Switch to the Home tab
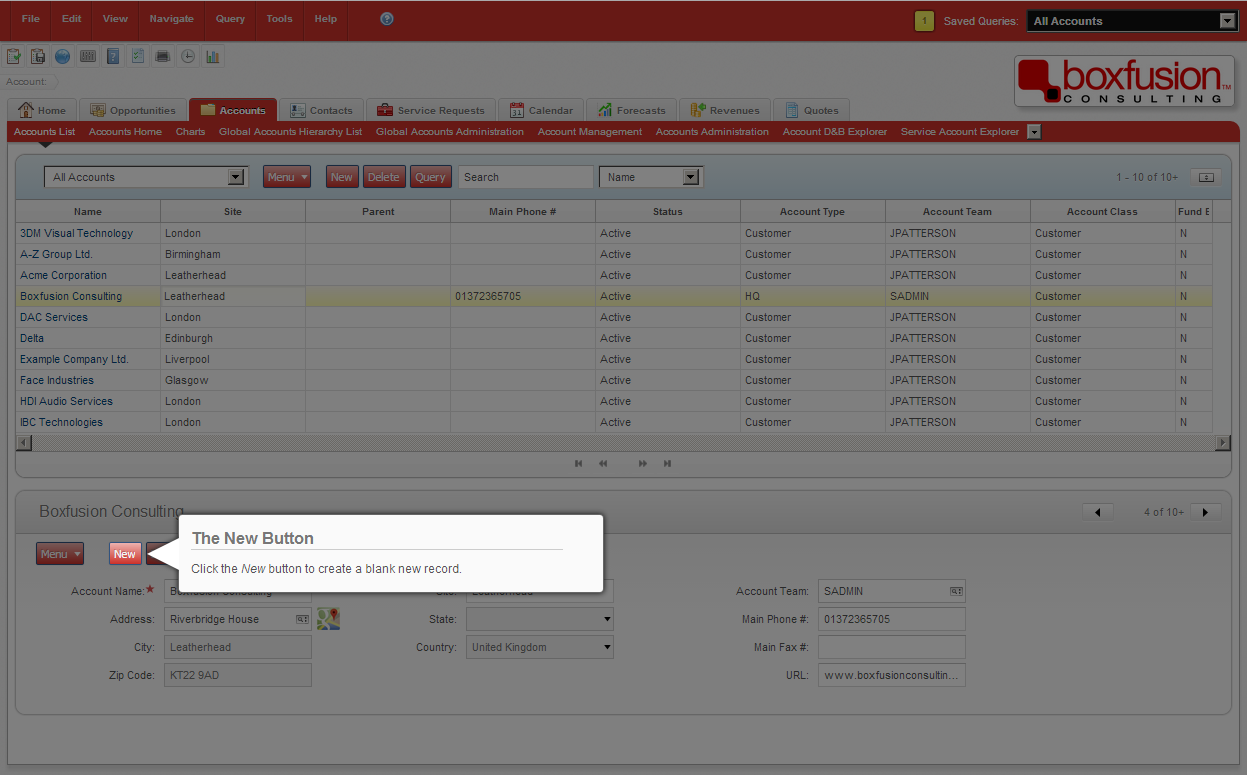Image resolution: width=1247 pixels, height=775 pixels. 42,110
